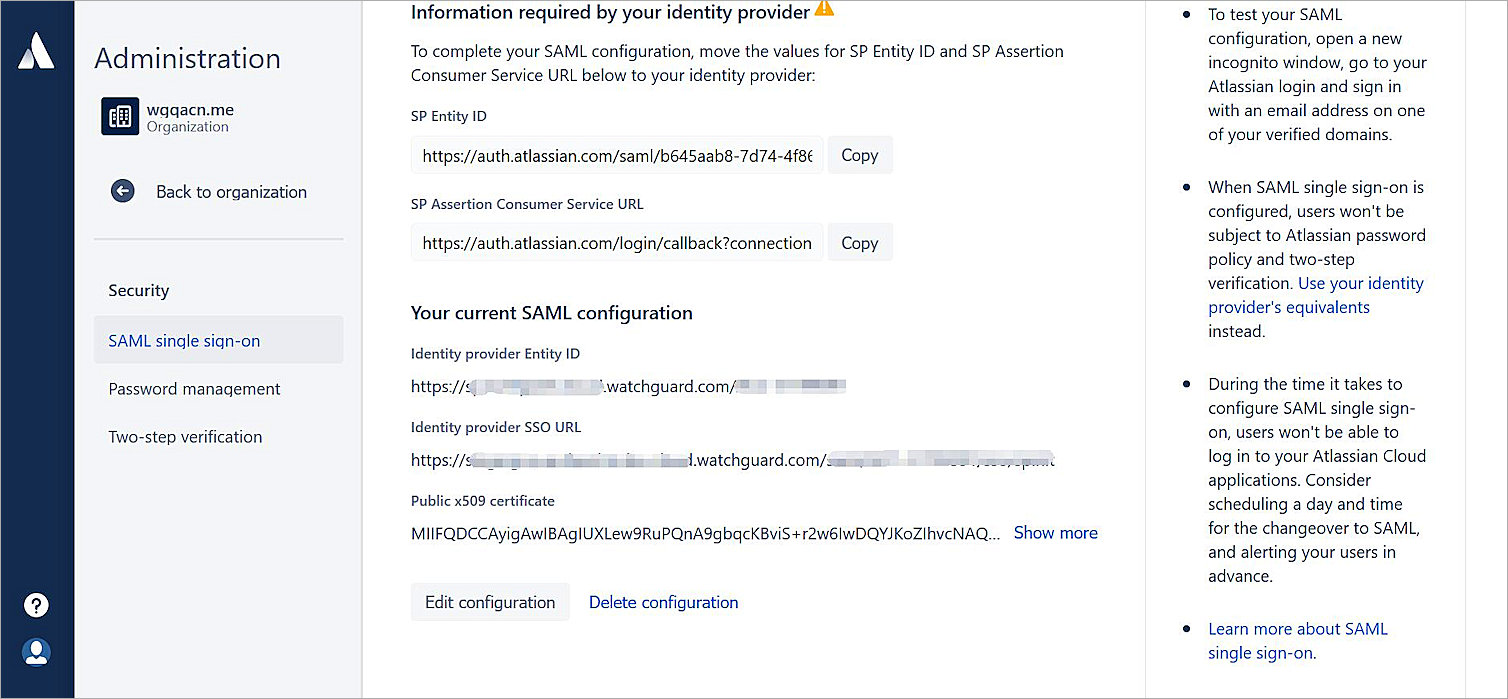Click Back to organization
The image size is (1508, 699).
[231, 191]
